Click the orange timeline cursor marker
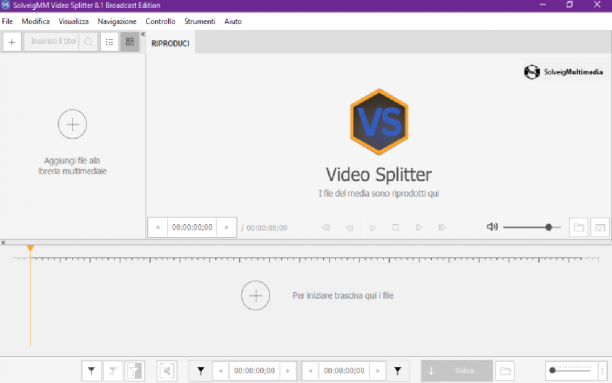Image resolution: width=612 pixels, height=383 pixels. point(30,248)
